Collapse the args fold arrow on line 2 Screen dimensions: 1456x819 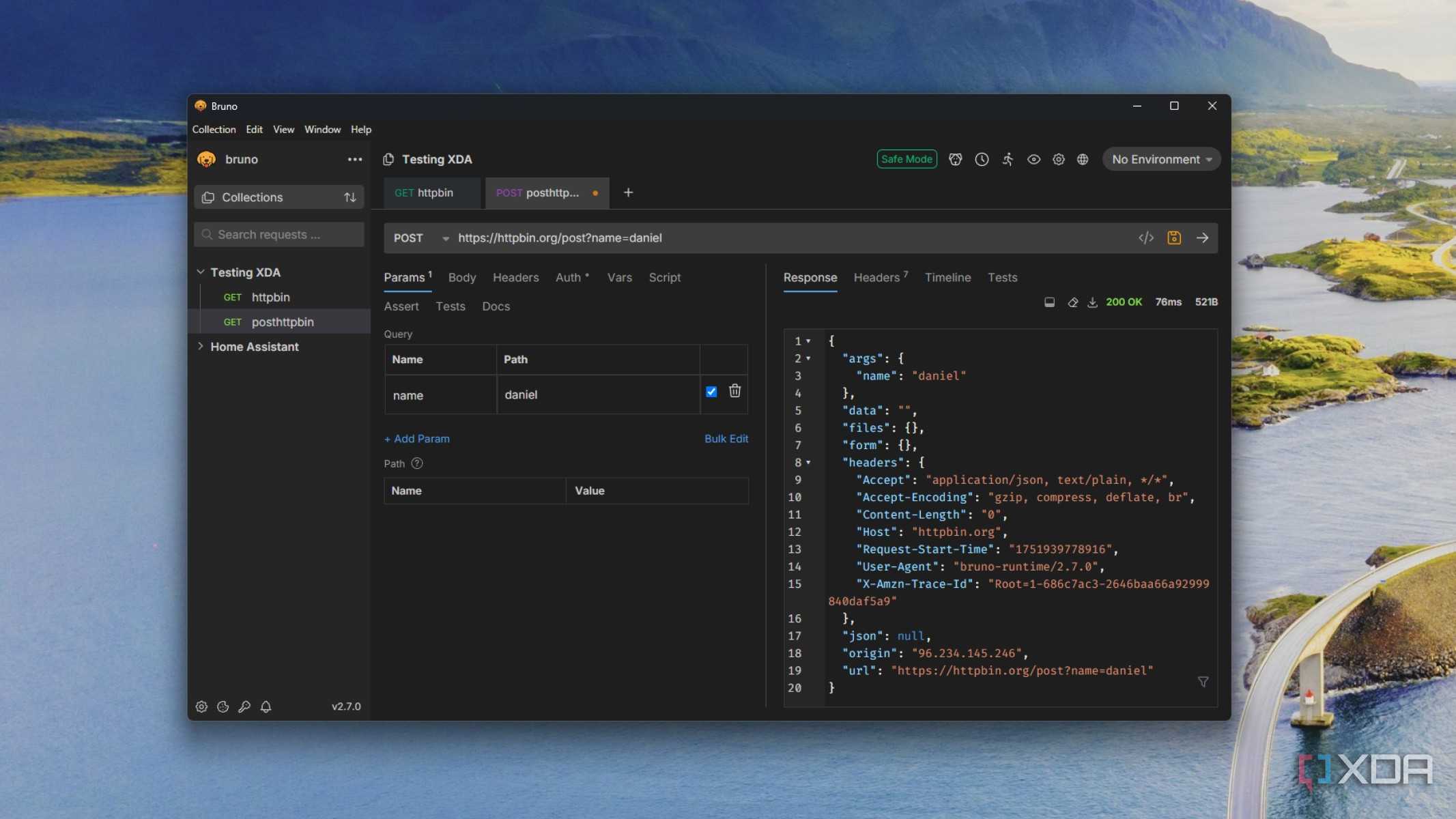tap(808, 358)
